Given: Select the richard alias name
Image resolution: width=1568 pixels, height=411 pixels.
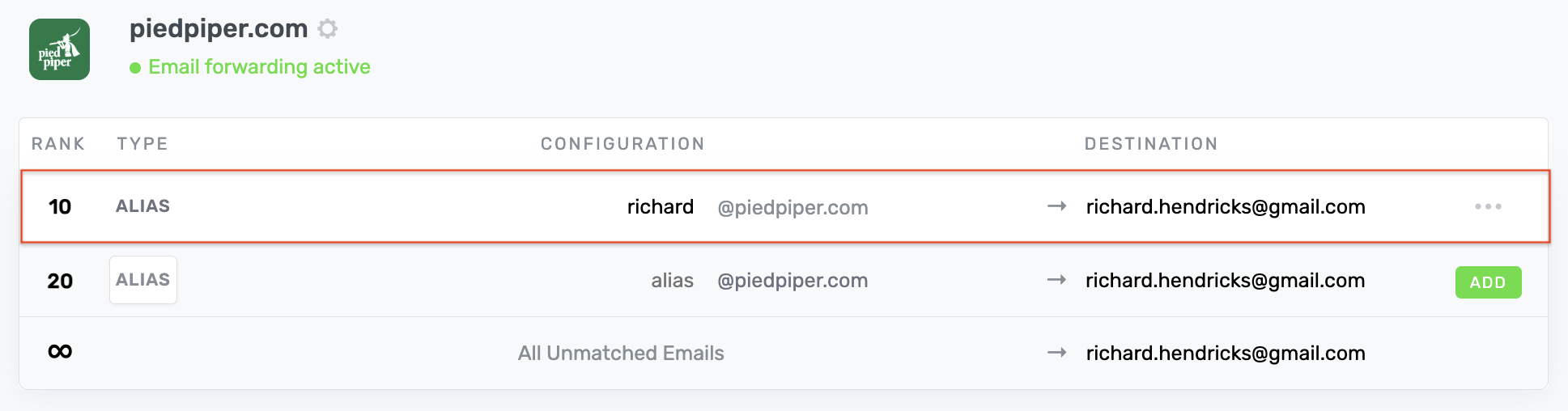Looking at the screenshot, I should 660,207.
